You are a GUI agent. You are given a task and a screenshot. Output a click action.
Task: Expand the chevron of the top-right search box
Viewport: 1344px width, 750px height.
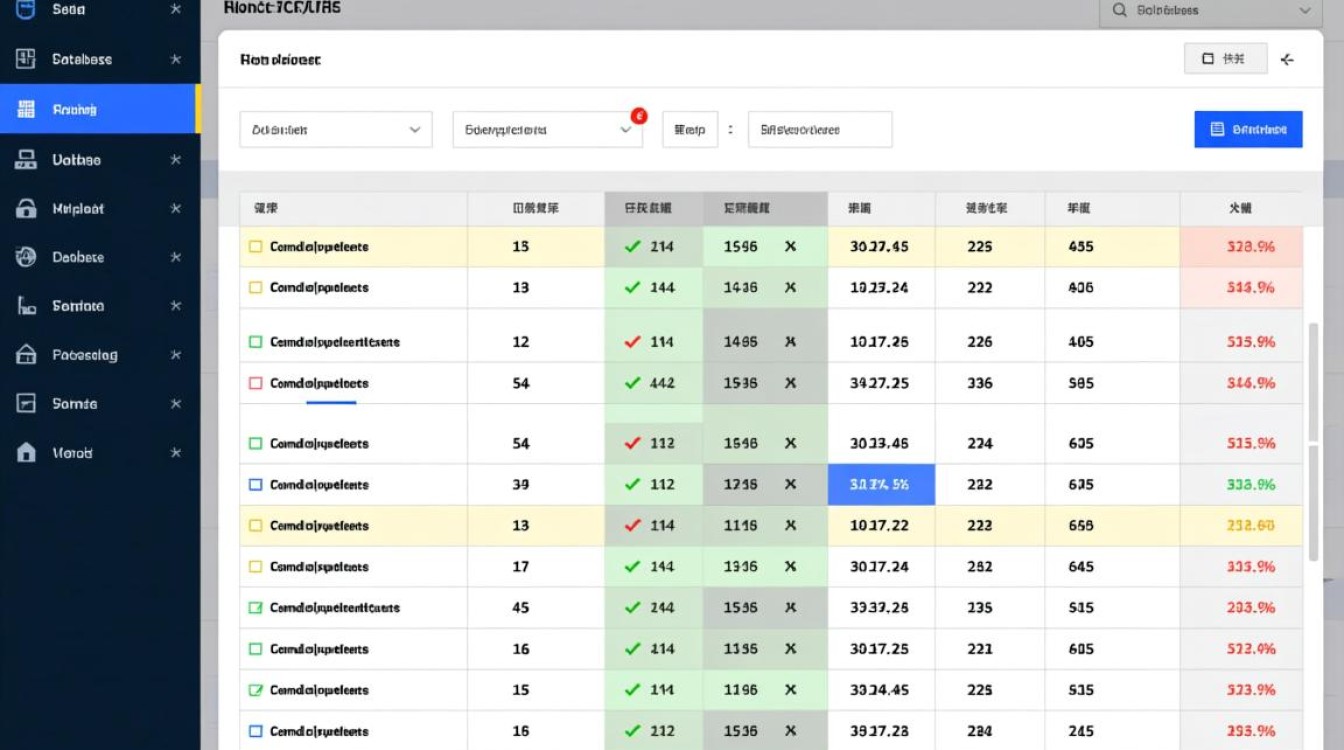[x=1304, y=10]
